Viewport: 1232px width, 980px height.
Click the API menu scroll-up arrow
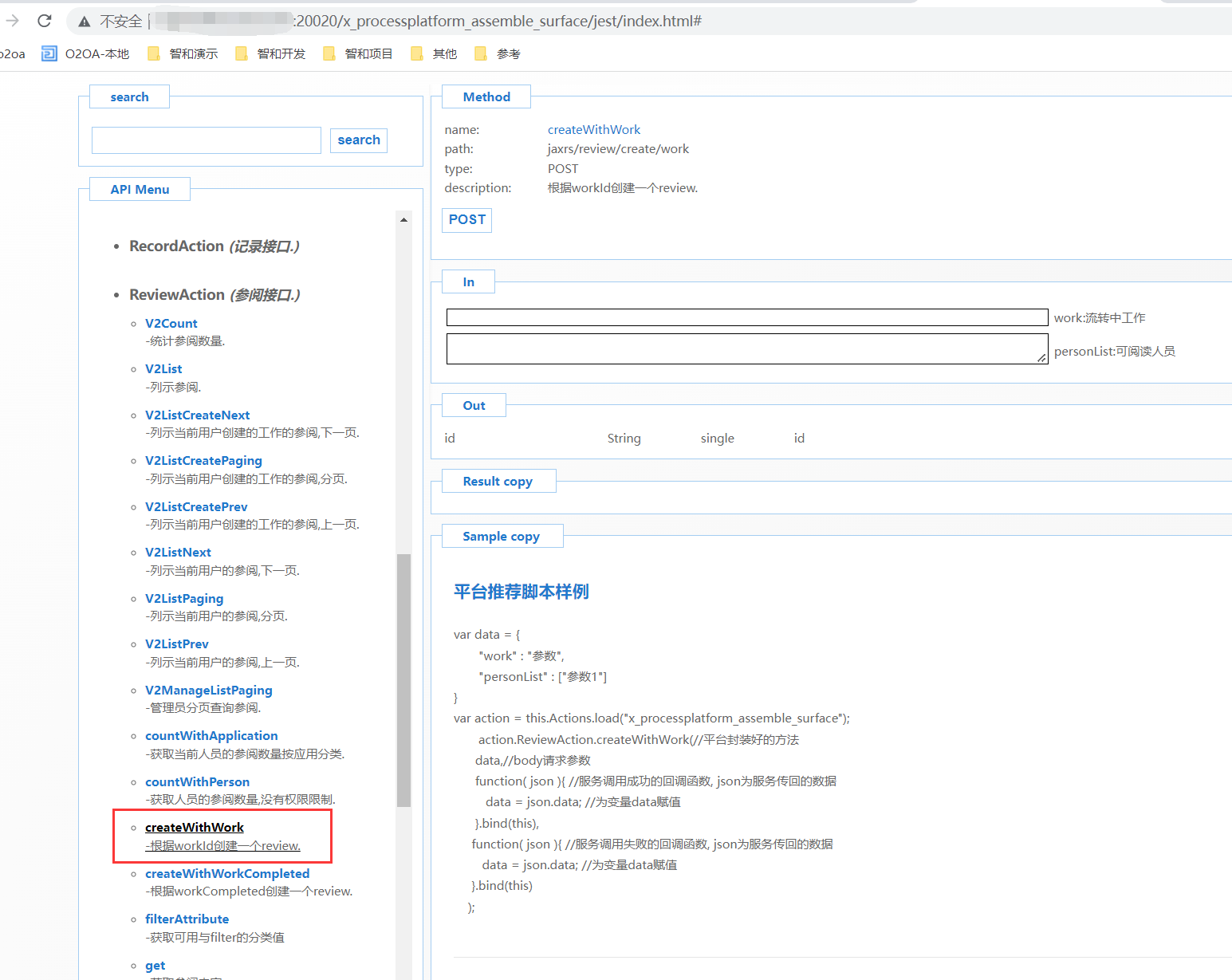pyautogui.click(x=403, y=219)
